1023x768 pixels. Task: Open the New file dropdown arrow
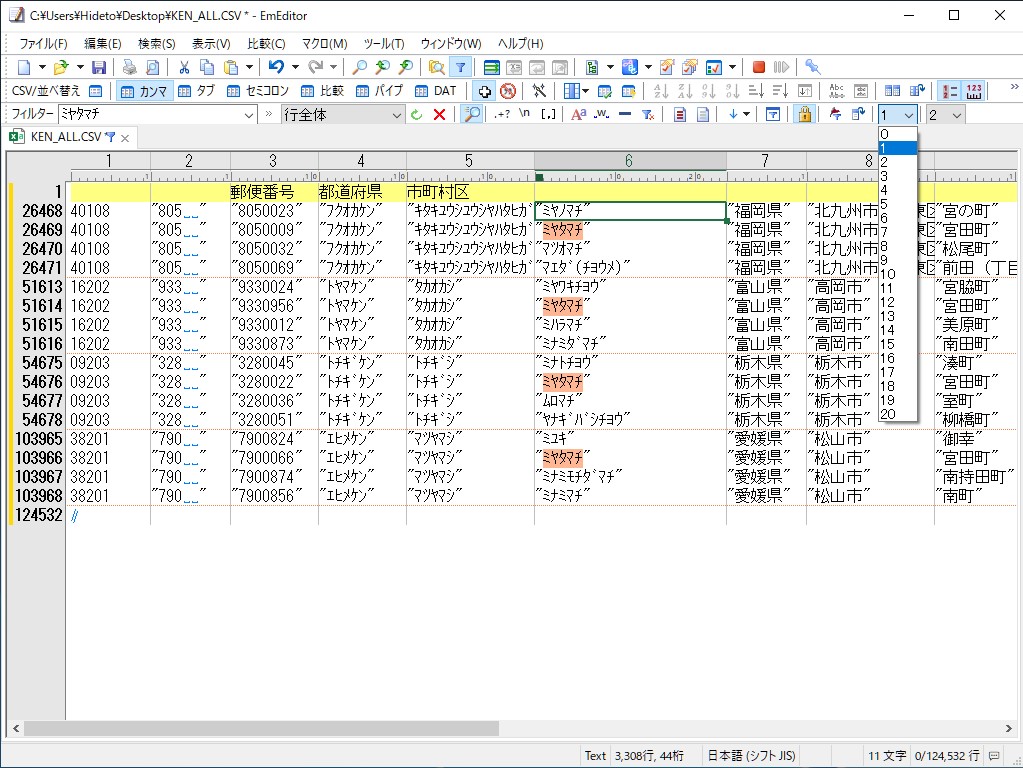[42, 67]
